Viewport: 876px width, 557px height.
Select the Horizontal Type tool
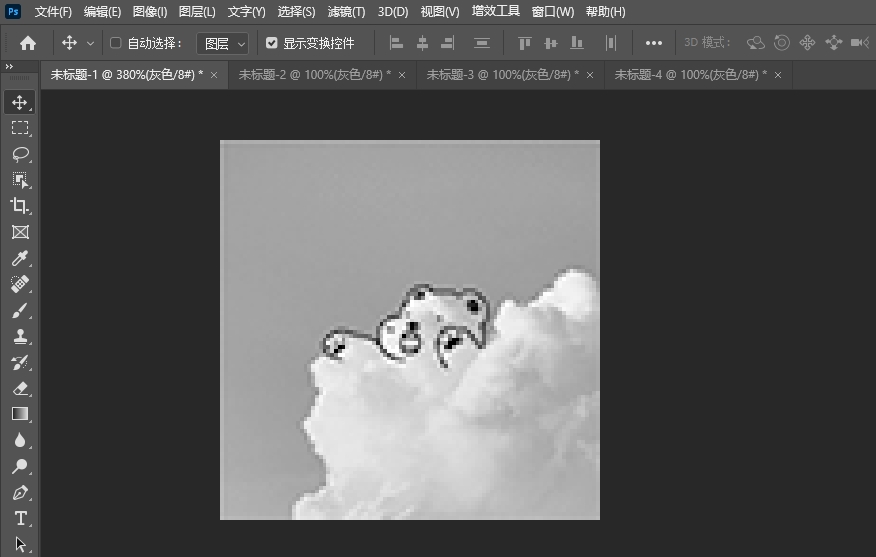[x=20, y=518]
